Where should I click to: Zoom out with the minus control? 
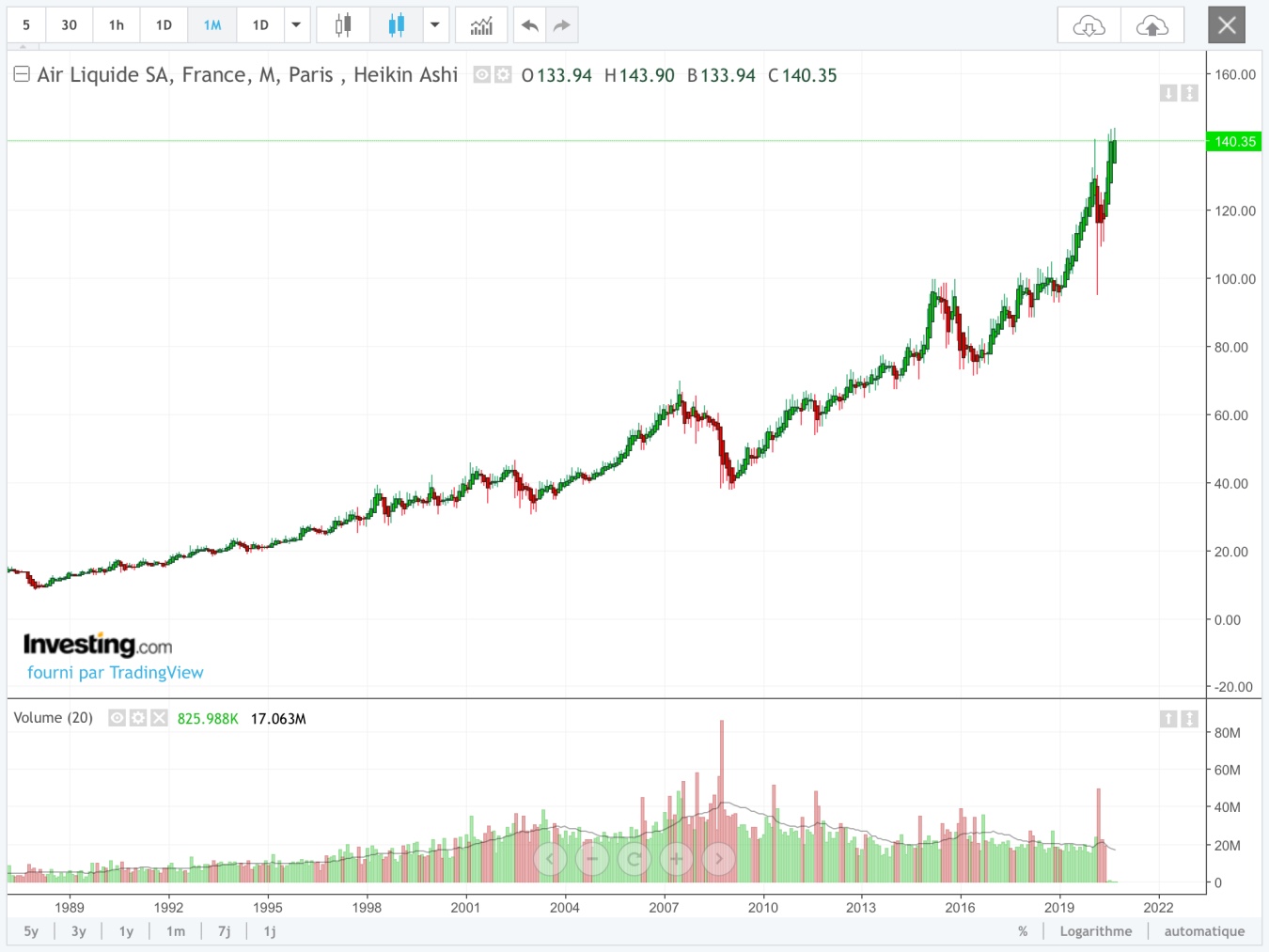pyautogui.click(x=592, y=858)
